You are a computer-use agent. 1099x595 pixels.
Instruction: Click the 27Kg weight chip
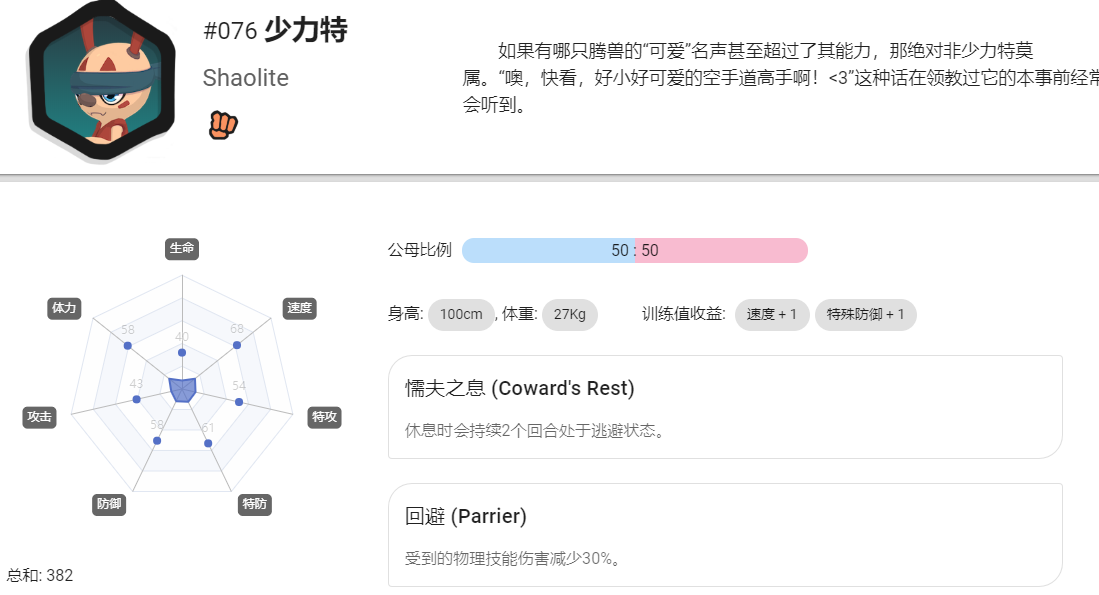(x=570, y=315)
